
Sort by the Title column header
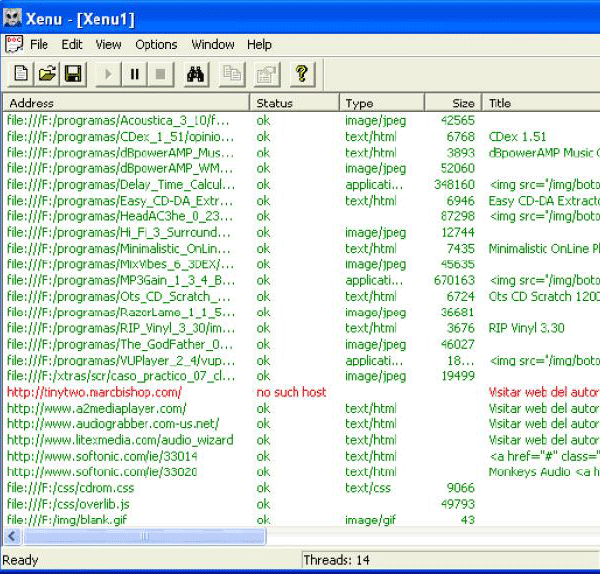tap(541, 103)
